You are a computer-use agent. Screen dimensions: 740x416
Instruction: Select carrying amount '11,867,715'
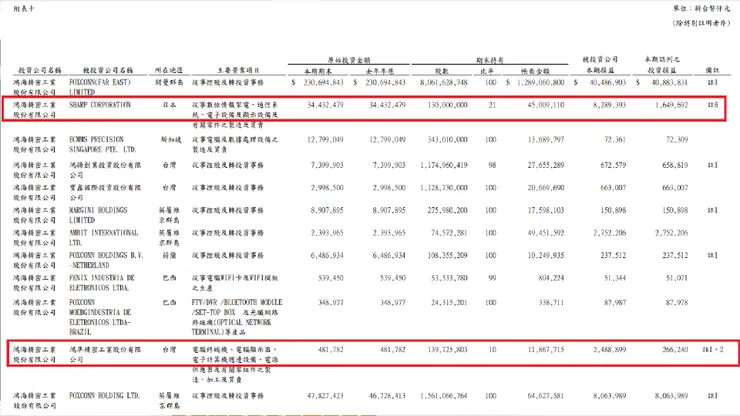(546, 350)
